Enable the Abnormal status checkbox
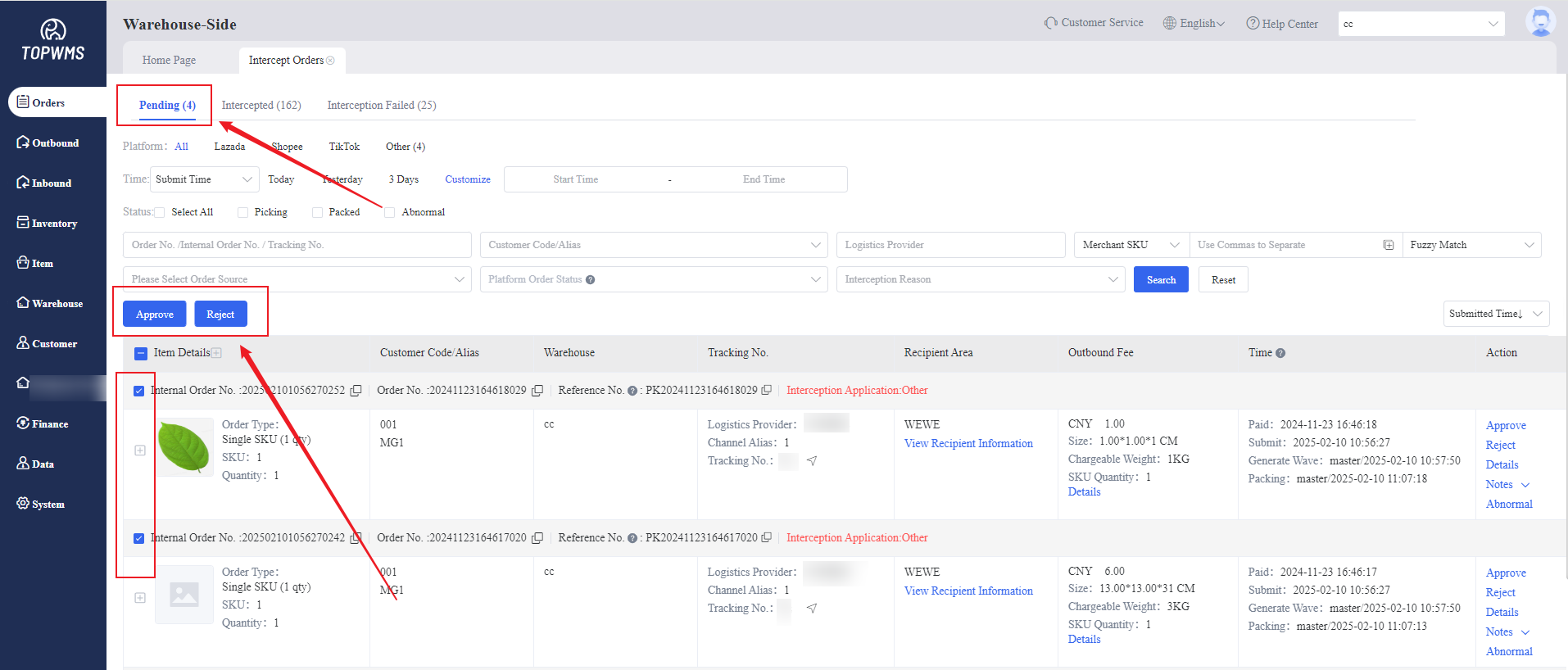 pos(390,213)
